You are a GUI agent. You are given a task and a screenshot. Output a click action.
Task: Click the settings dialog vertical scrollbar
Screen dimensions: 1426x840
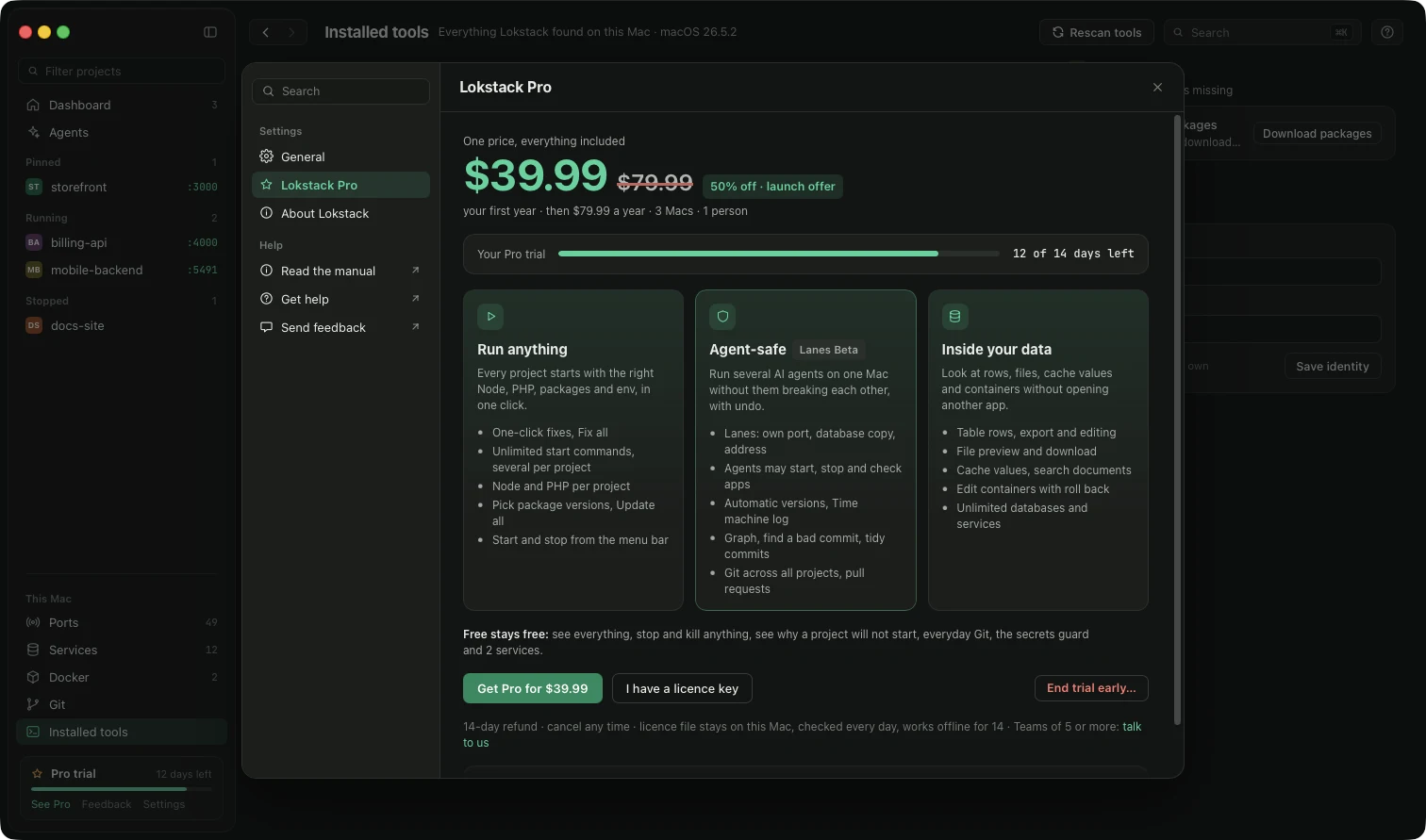coord(1177,420)
